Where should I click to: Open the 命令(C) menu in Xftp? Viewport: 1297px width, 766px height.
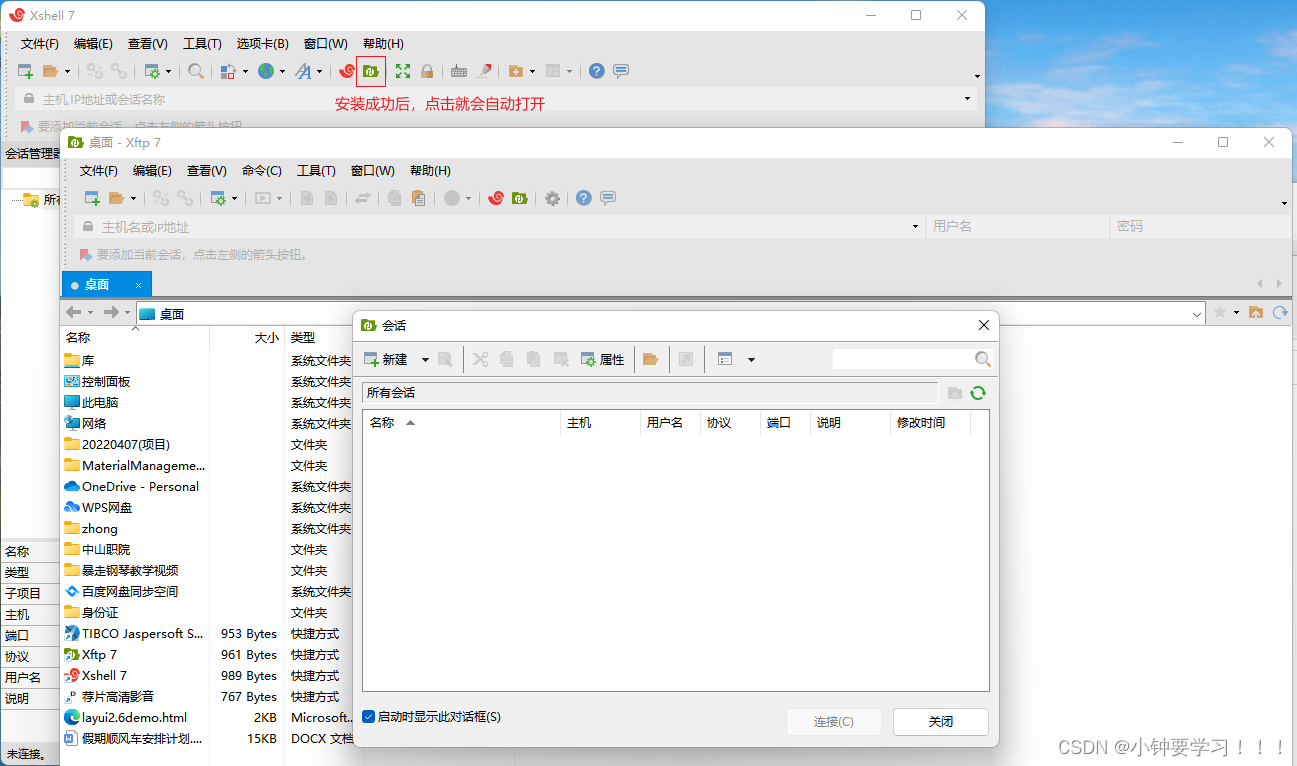click(x=262, y=170)
